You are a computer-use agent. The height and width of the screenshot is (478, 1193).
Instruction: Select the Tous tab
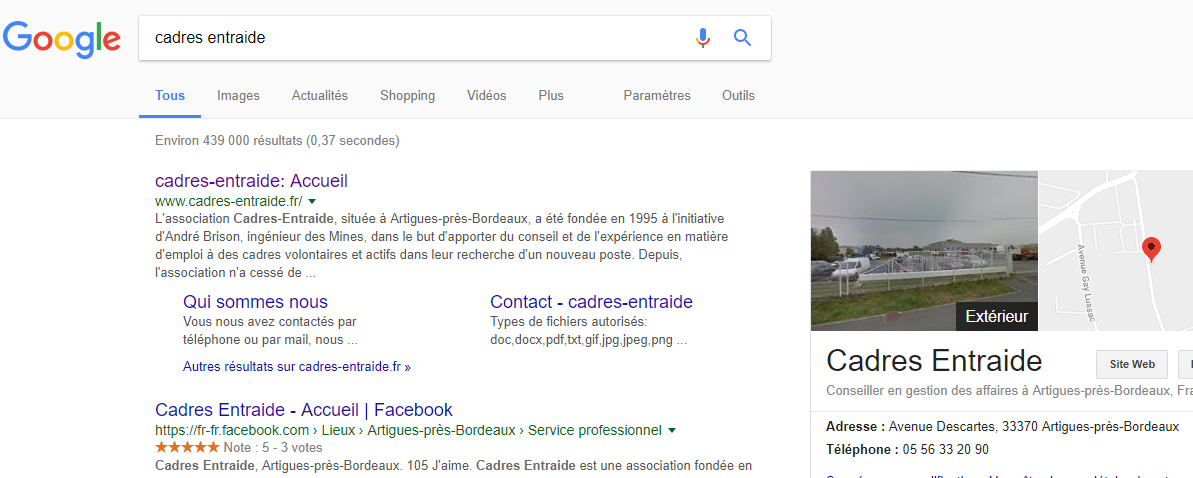(x=170, y=96)
